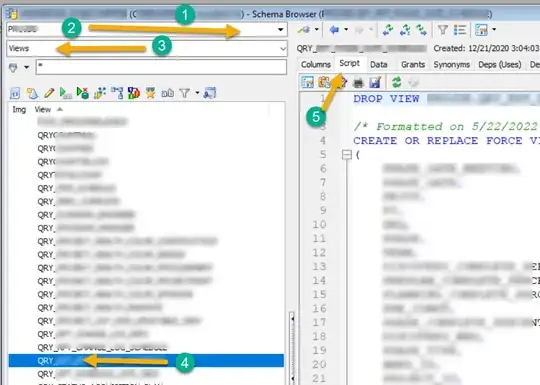Open dropdown arrow beside blue back arrow
The height and width of the screenshot is (385, 540).
346,30
